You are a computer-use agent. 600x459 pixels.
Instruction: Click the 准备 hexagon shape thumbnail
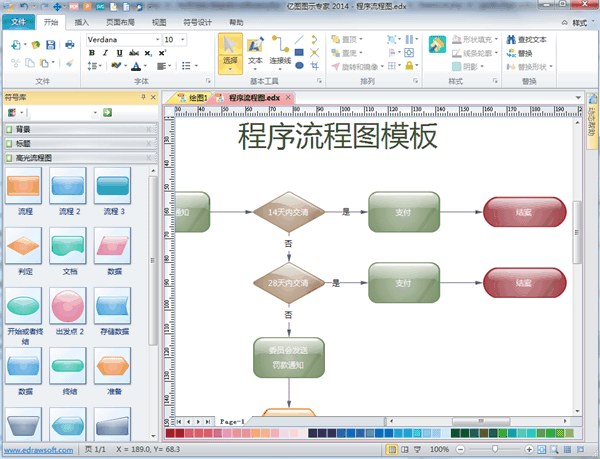(112, 366)
